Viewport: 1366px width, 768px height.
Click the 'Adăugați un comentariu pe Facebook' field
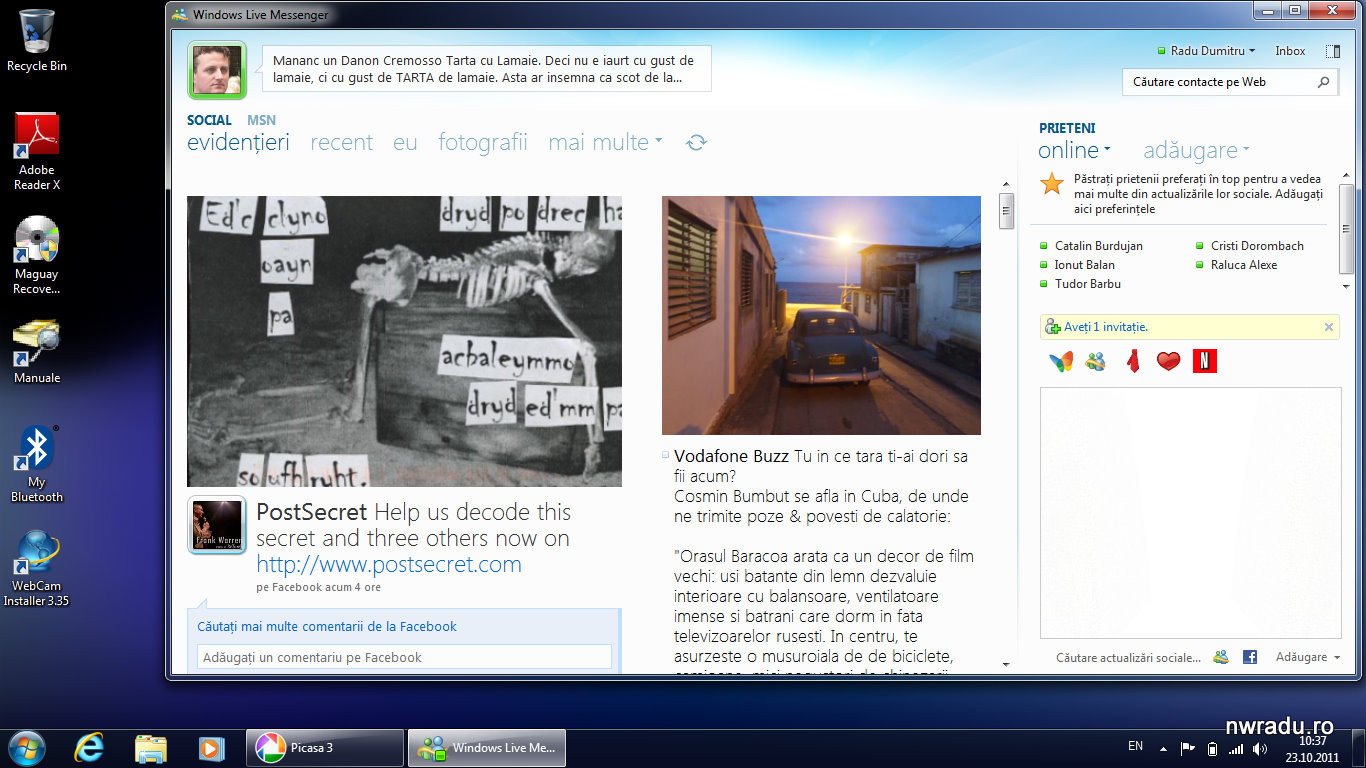tap(404, 657)
